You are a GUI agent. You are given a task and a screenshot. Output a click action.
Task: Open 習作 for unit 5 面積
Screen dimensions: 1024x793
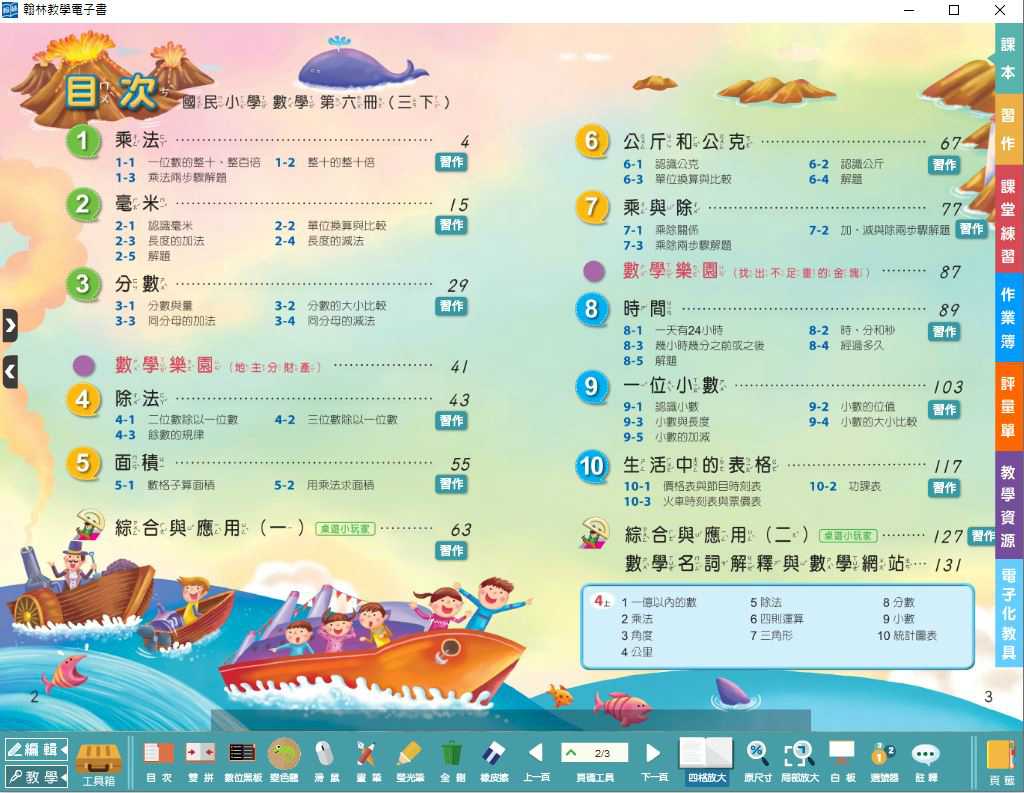coord(451,484)
